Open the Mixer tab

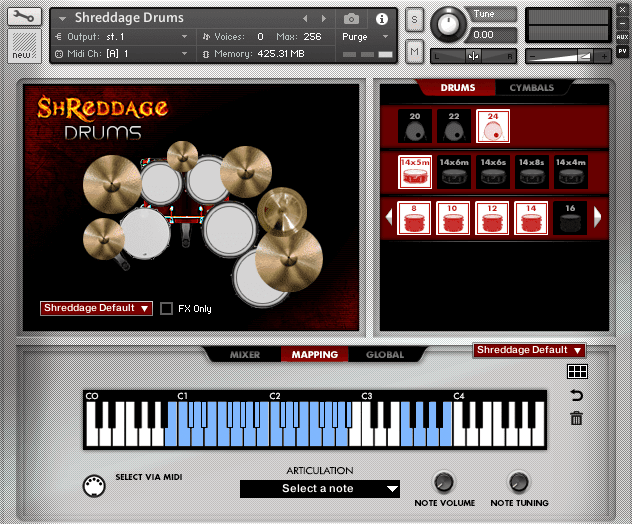click(245, 355)
